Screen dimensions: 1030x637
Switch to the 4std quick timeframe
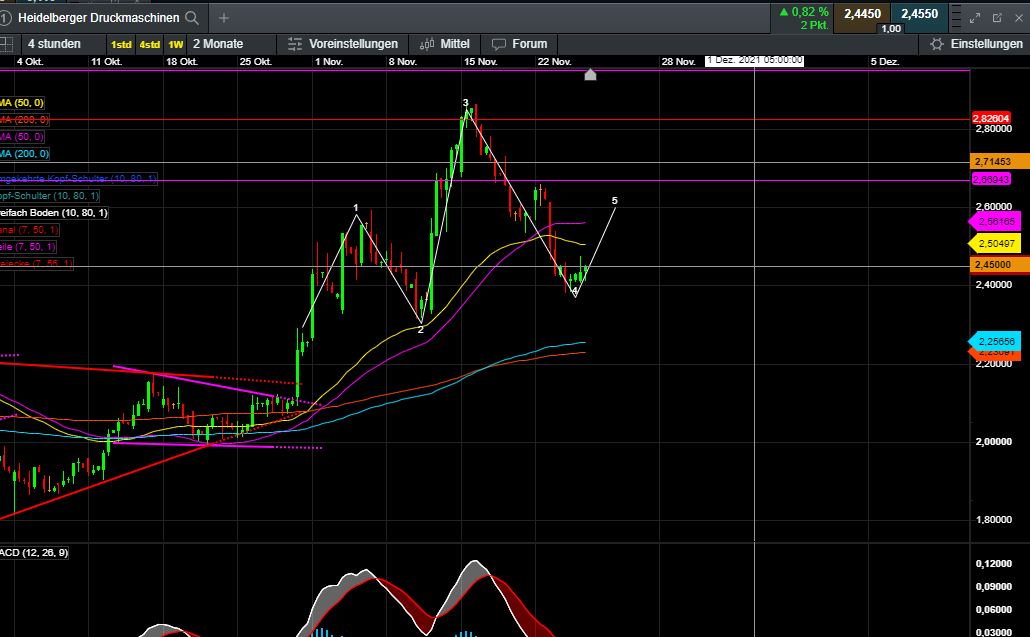149,44
